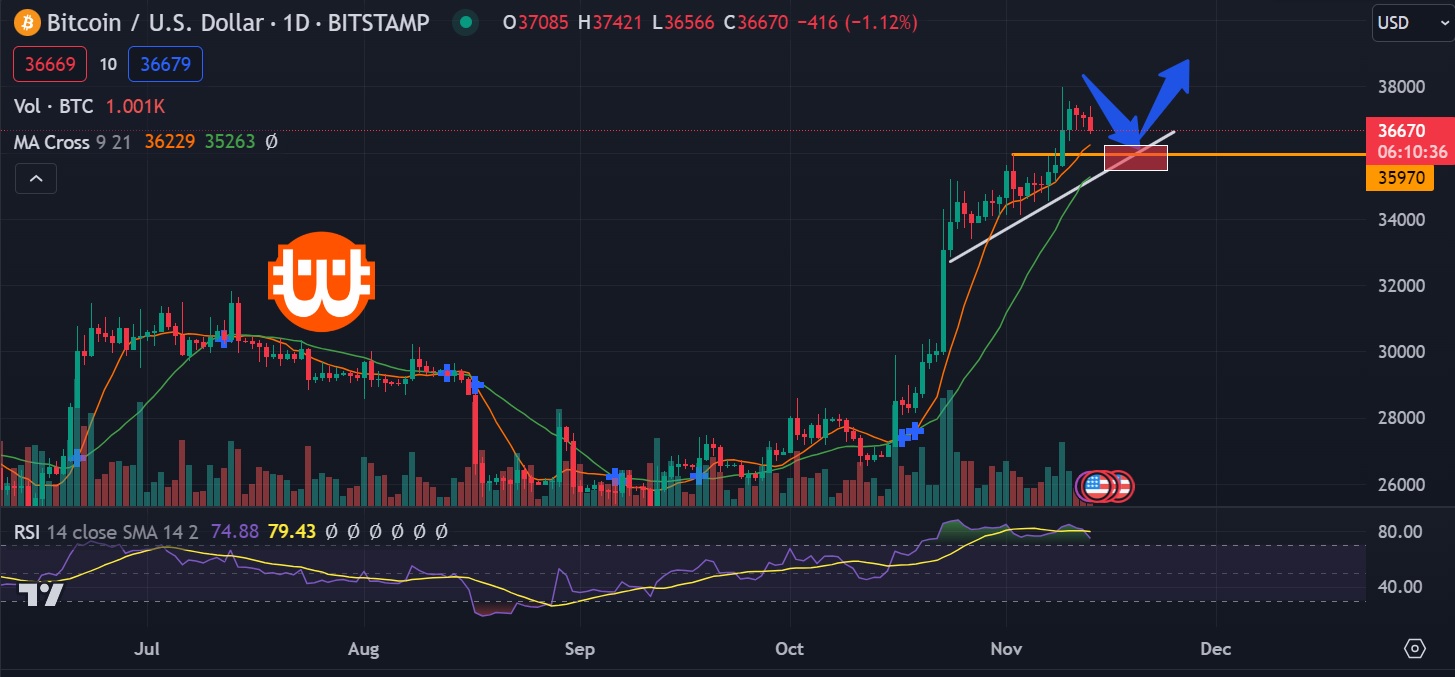This screenshot has width=1455, height=677.
Task: Click the Sep label on time axis
Action: (580, 649)
